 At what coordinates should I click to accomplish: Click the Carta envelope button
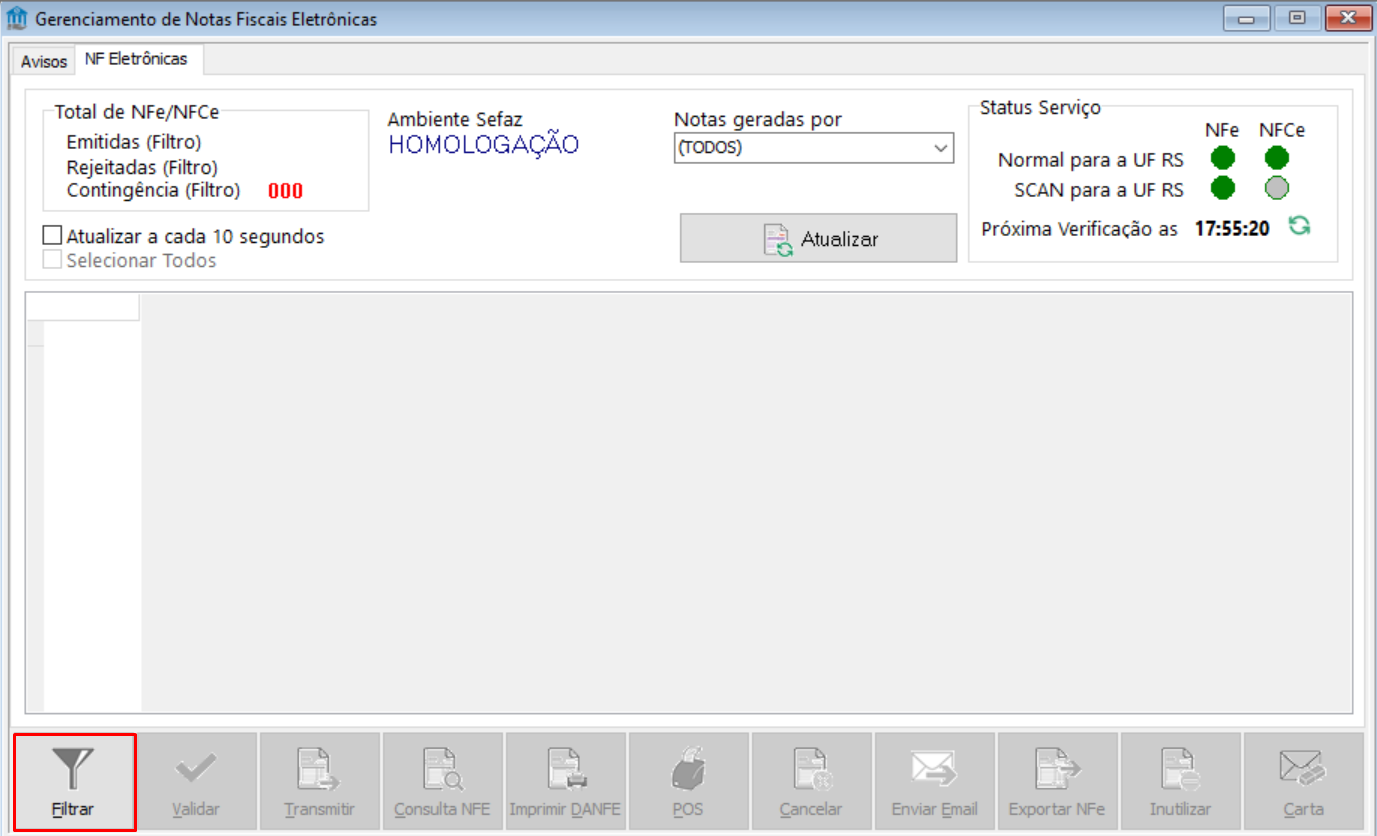coord(1304,781)
